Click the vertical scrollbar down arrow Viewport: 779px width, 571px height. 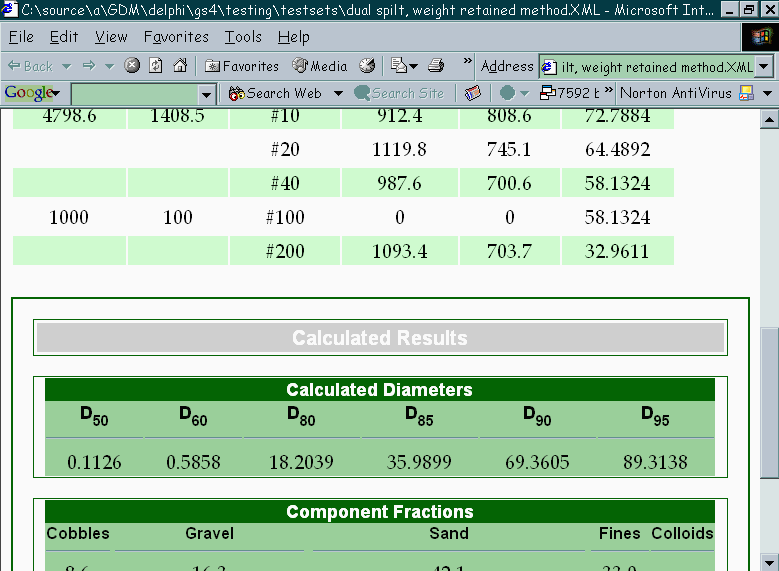769,561
